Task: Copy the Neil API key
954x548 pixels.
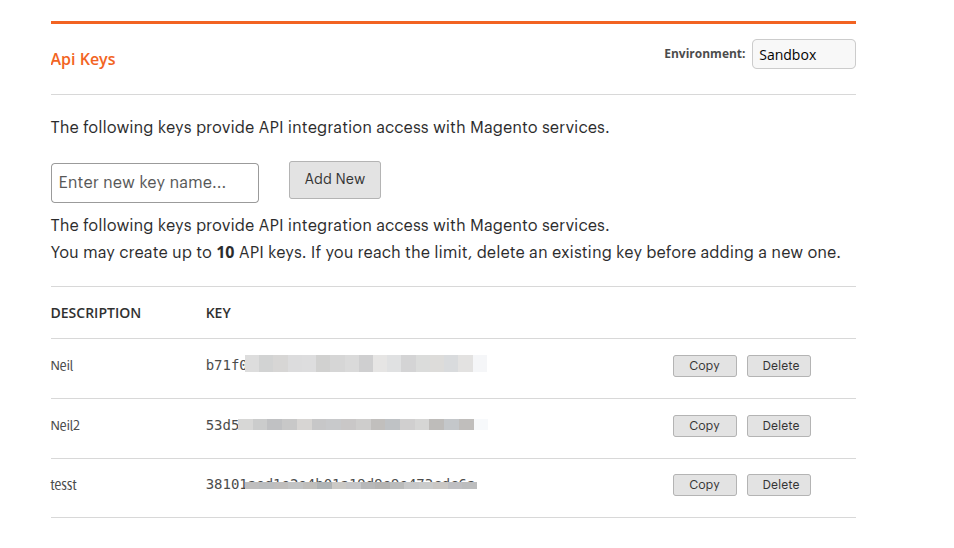Action: point(704,366)
